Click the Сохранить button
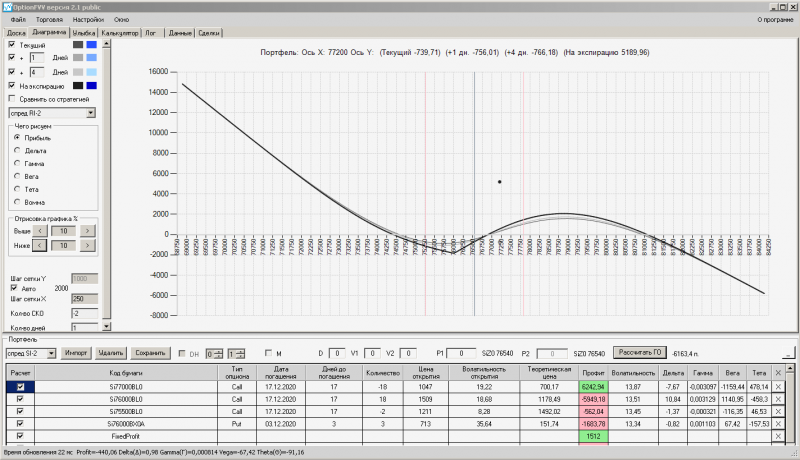Viewport: 800px width, 460px height. click(150, 353)
